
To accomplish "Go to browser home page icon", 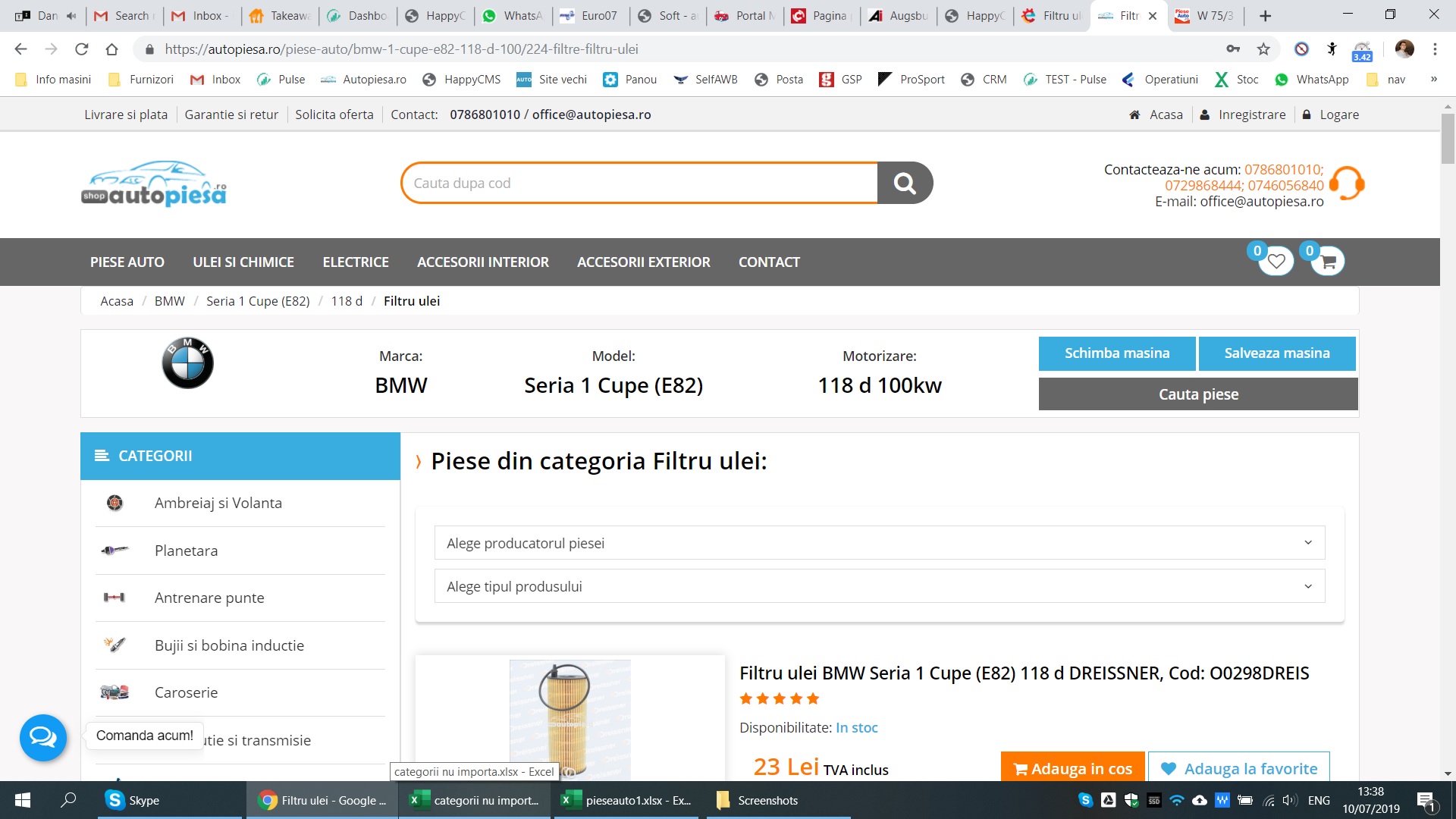I will pyautogui.click(x=112, y=49).
